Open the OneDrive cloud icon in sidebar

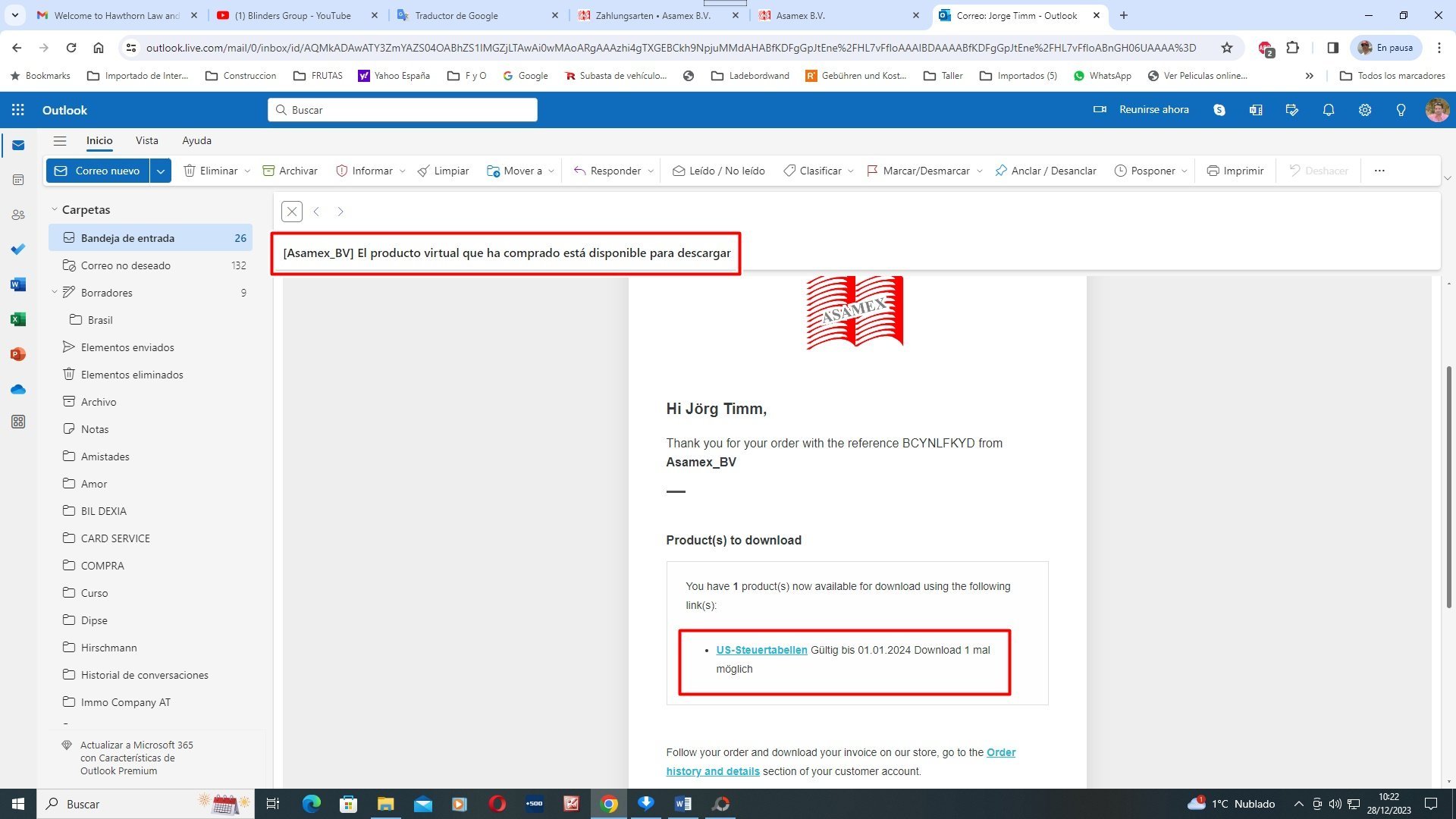[18, 389]
